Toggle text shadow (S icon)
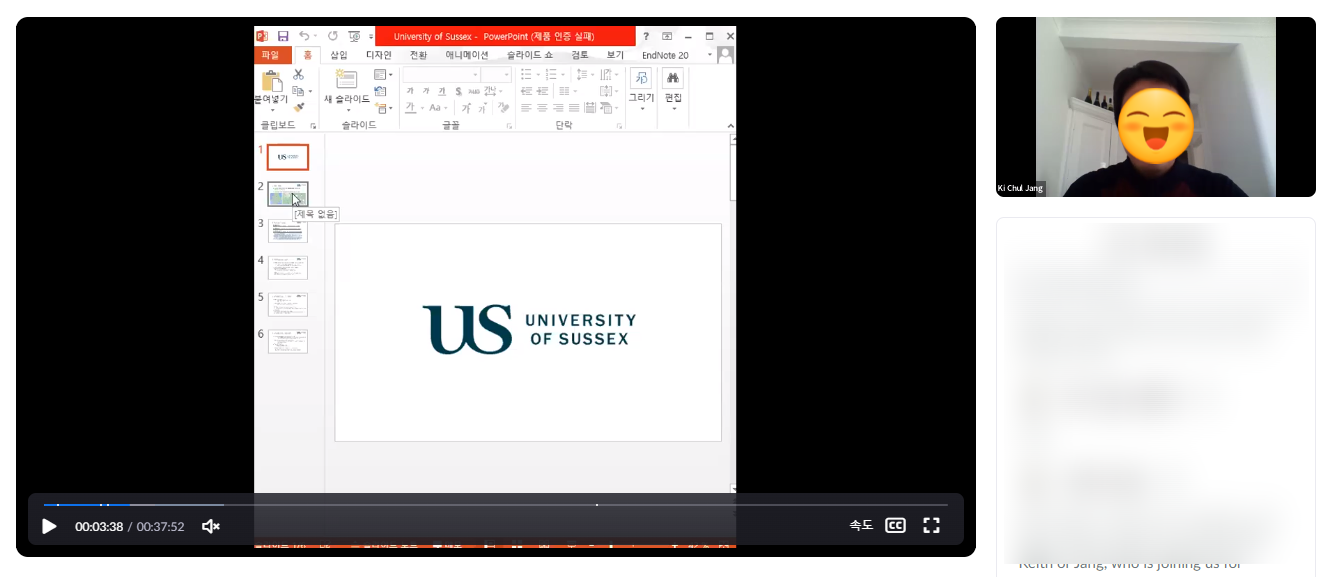This screenshot has width=1336, height=577. click(x=458, y=91)
